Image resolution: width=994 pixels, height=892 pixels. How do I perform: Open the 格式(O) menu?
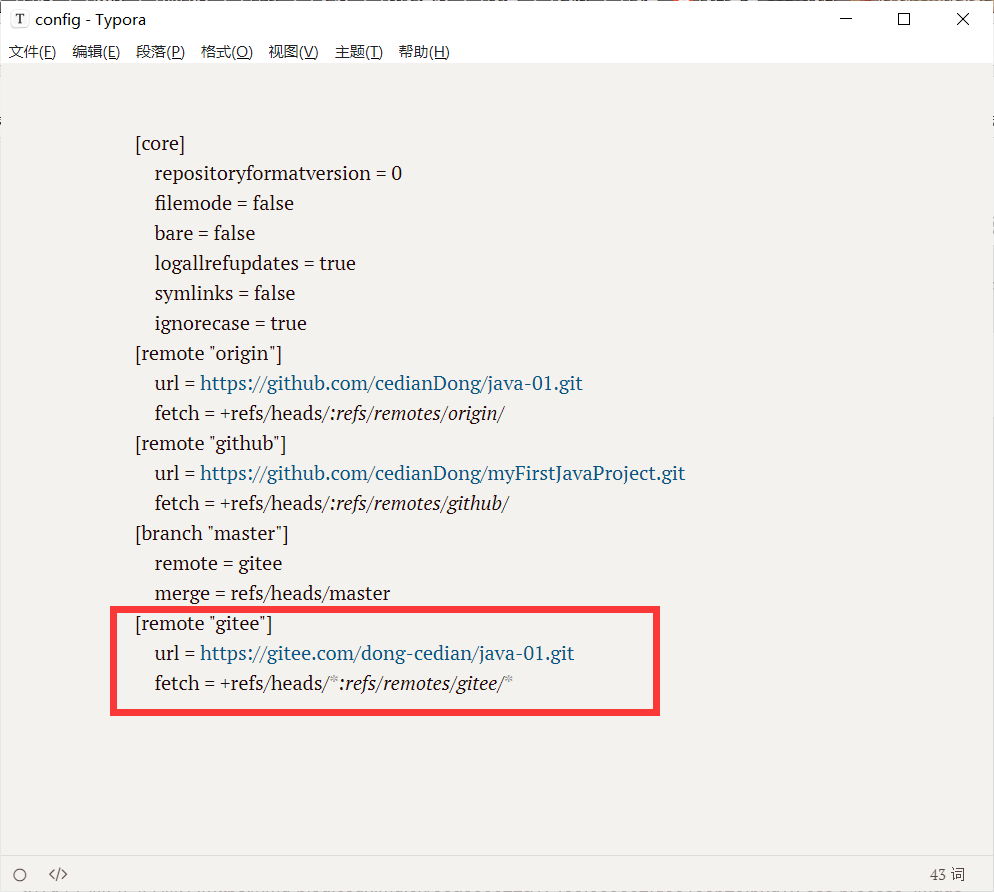[x=226, y=52]
